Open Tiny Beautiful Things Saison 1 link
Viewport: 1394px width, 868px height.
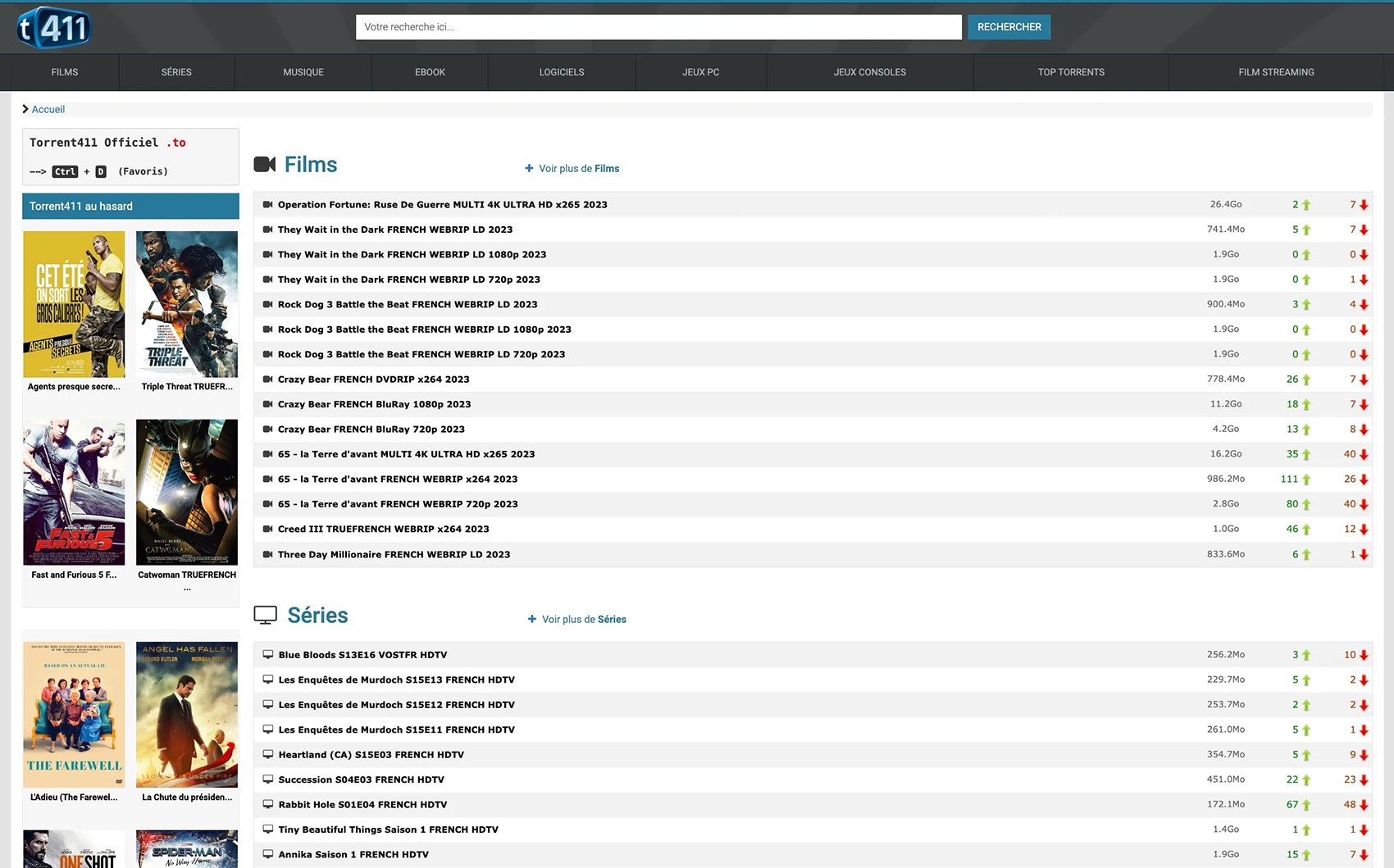389,830
